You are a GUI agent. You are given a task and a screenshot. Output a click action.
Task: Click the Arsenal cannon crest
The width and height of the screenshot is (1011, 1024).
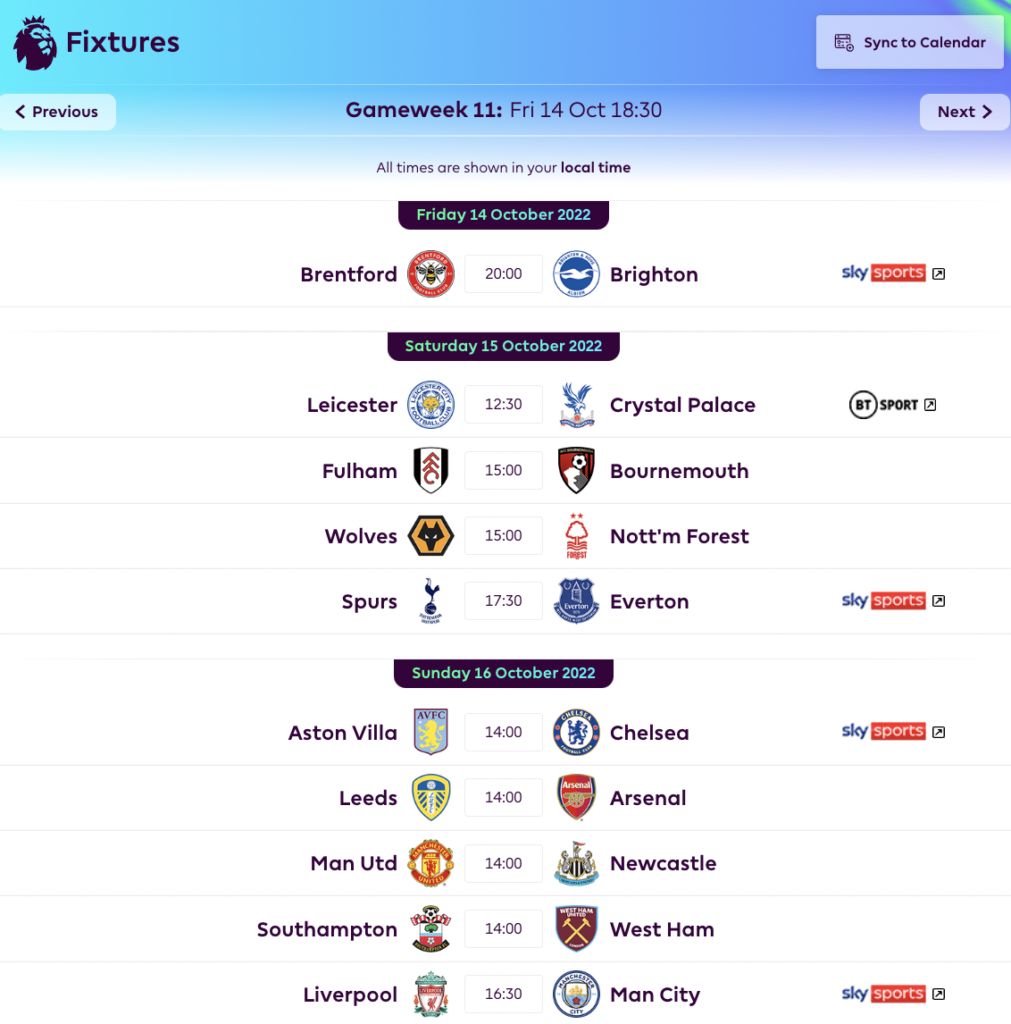(x=576, y=798)
